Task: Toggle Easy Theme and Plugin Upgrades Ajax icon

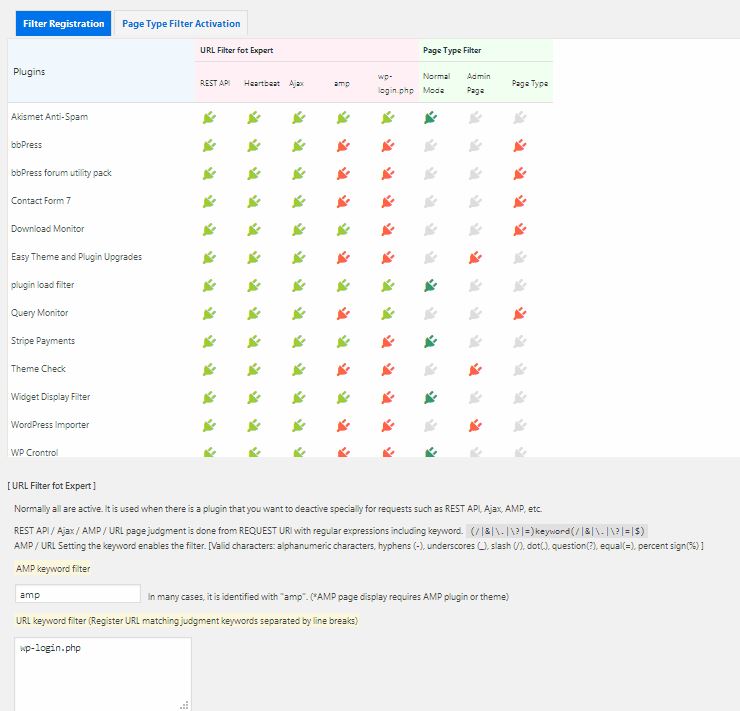Action: pos(299,258)
